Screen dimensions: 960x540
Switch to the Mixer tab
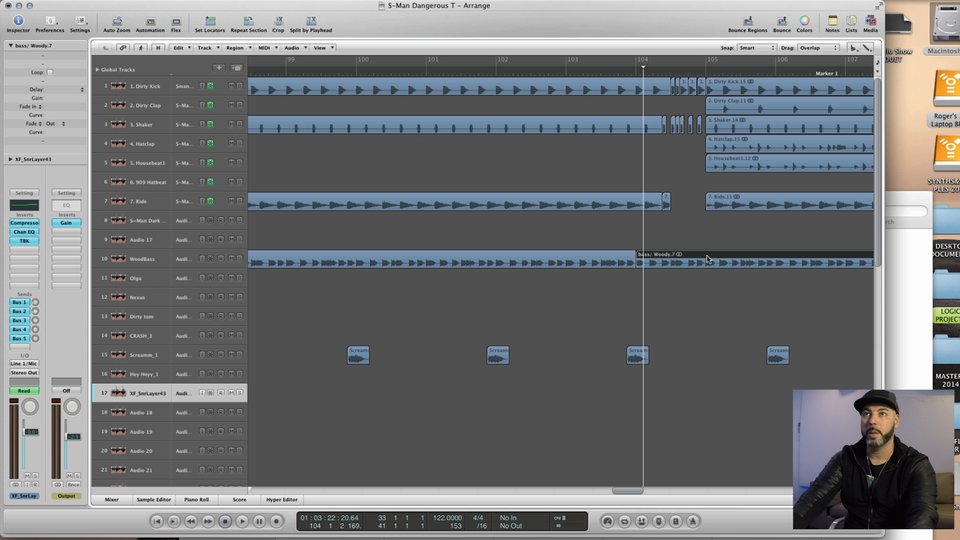click(x=111, y=500)
